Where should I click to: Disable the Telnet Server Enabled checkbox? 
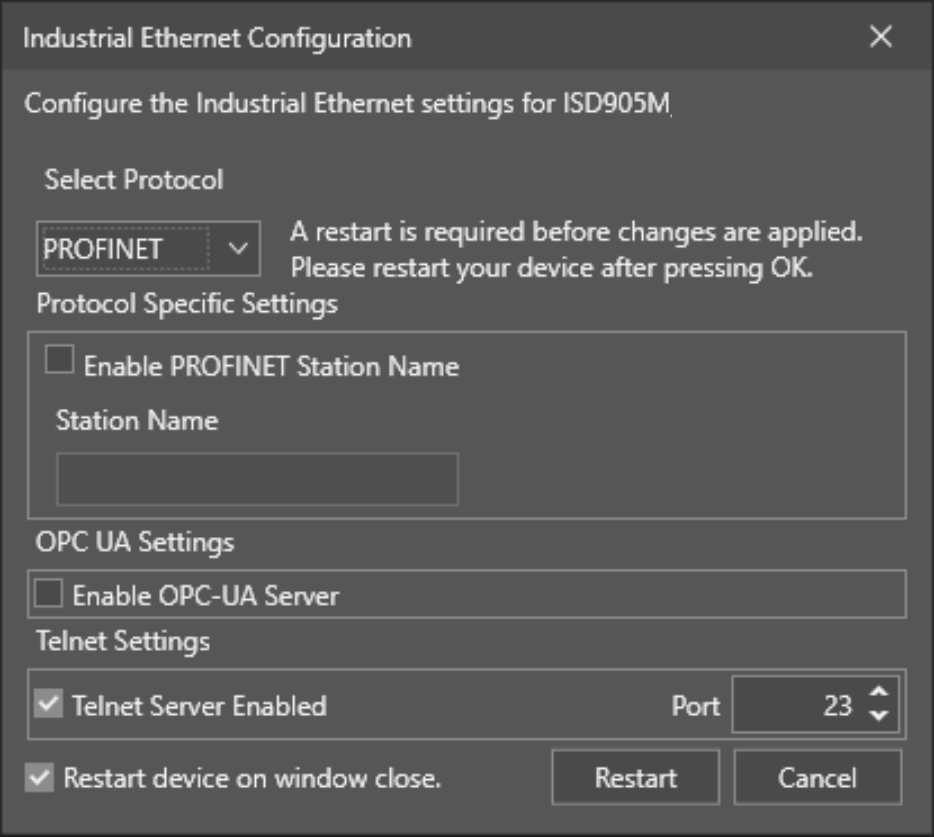(x=48, y=705)
